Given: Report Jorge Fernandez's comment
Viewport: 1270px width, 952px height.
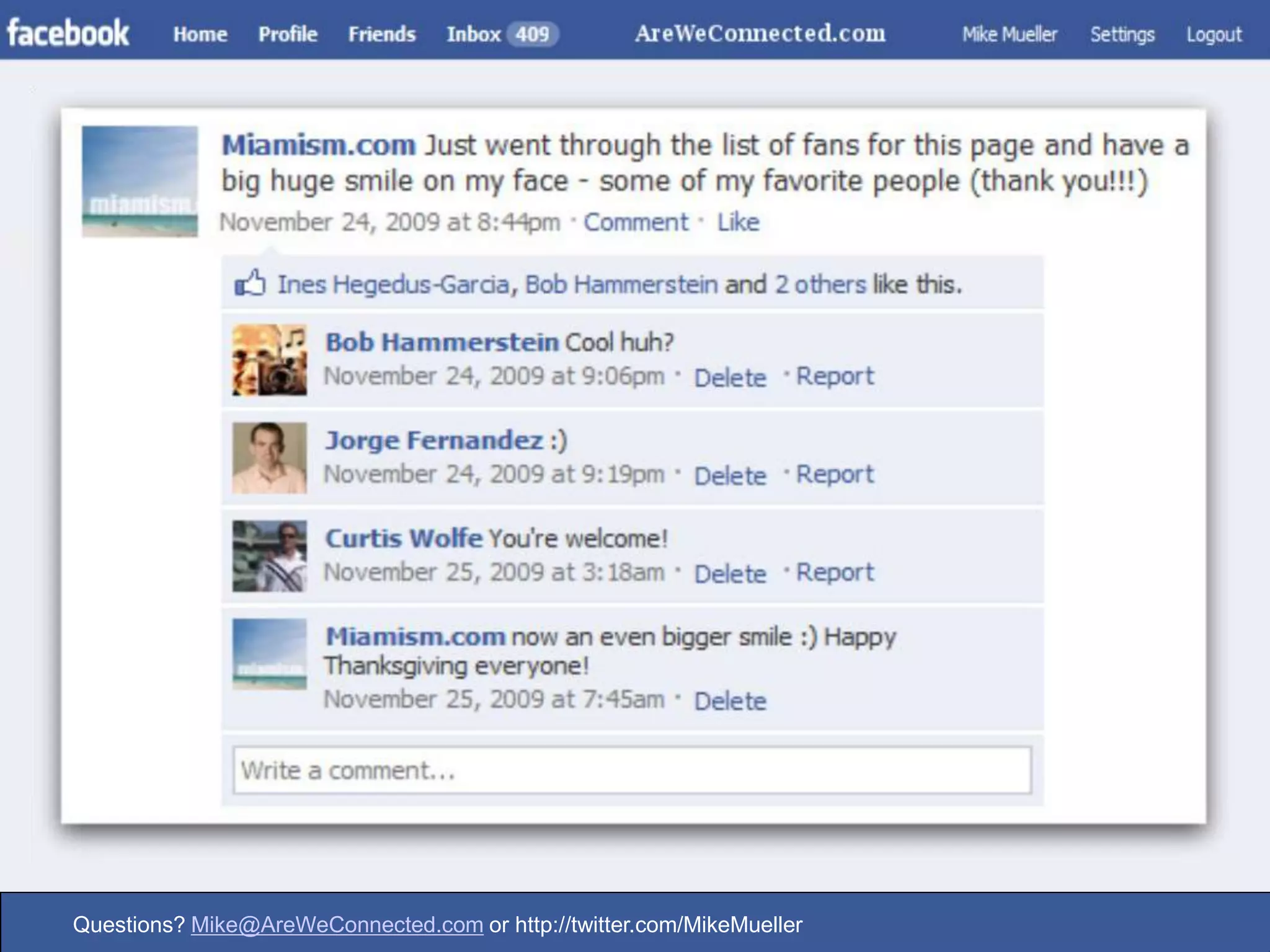Looking at the screenshot, I should click(x=835, y=475).
